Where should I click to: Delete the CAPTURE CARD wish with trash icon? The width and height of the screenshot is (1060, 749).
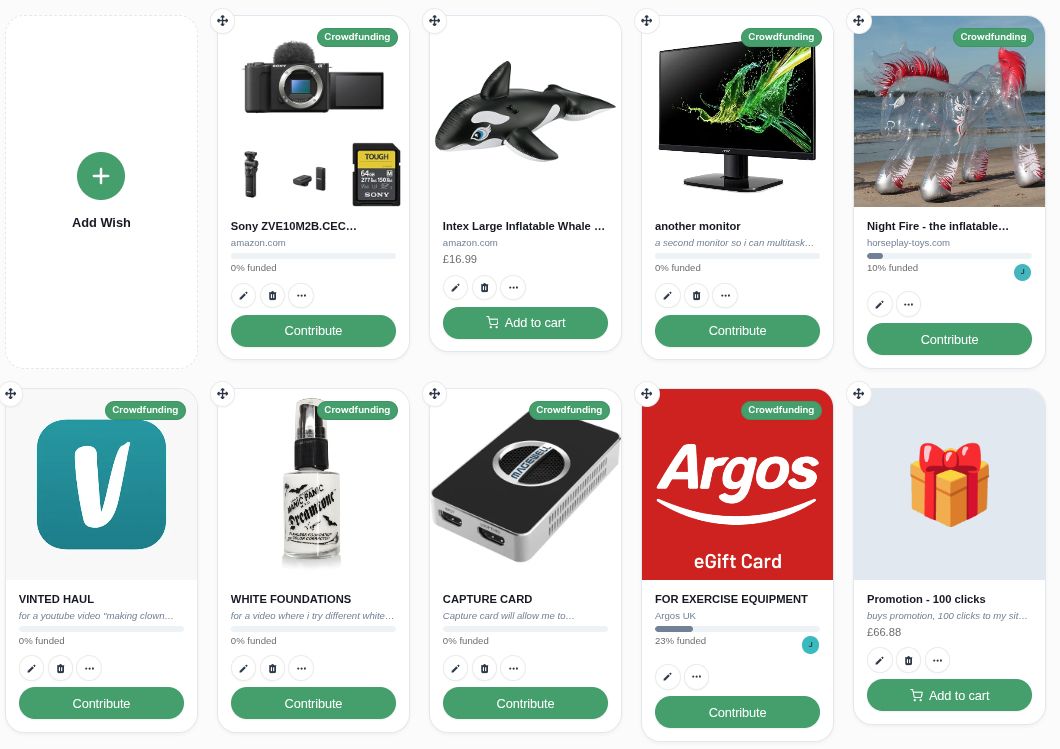pyautogui.click(x=485, y=669)
